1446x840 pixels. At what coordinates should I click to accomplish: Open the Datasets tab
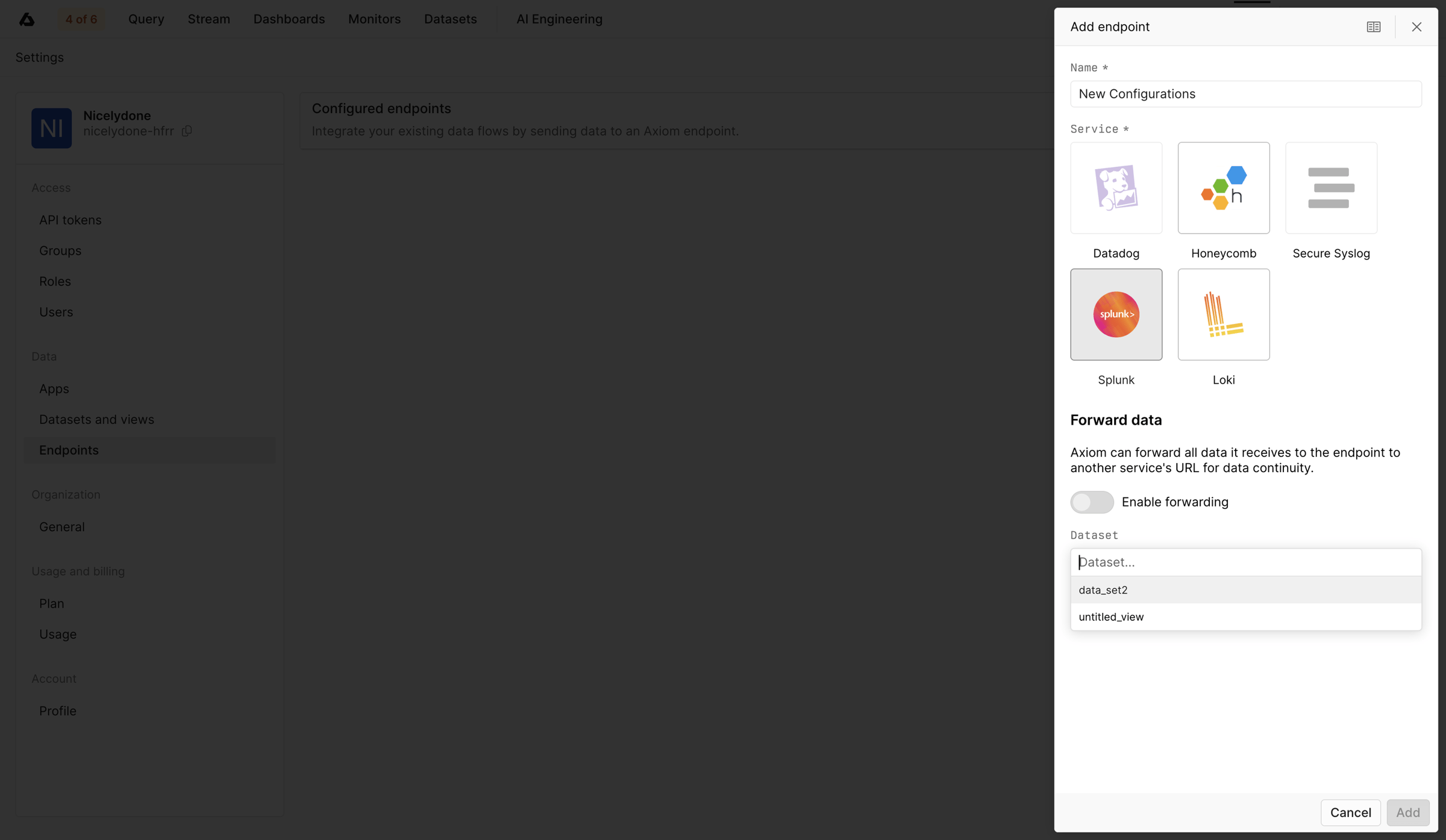point(450,19)
